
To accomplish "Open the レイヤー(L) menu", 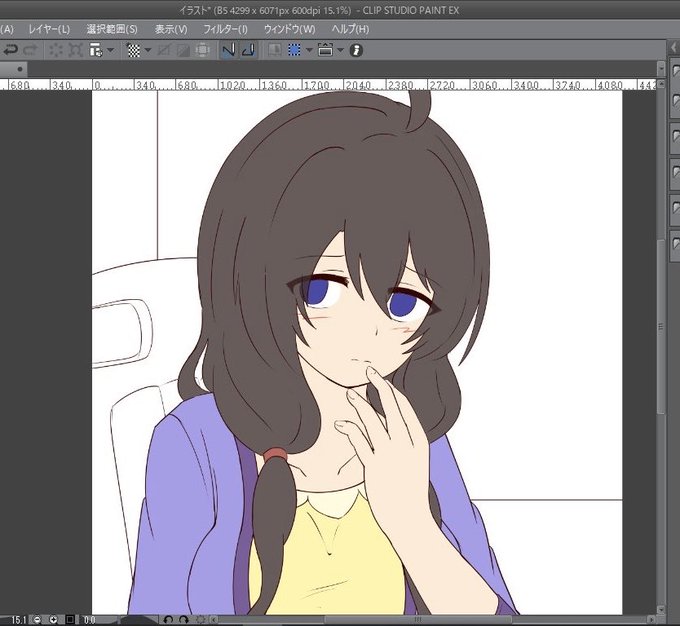I will [x=49, y=29].
